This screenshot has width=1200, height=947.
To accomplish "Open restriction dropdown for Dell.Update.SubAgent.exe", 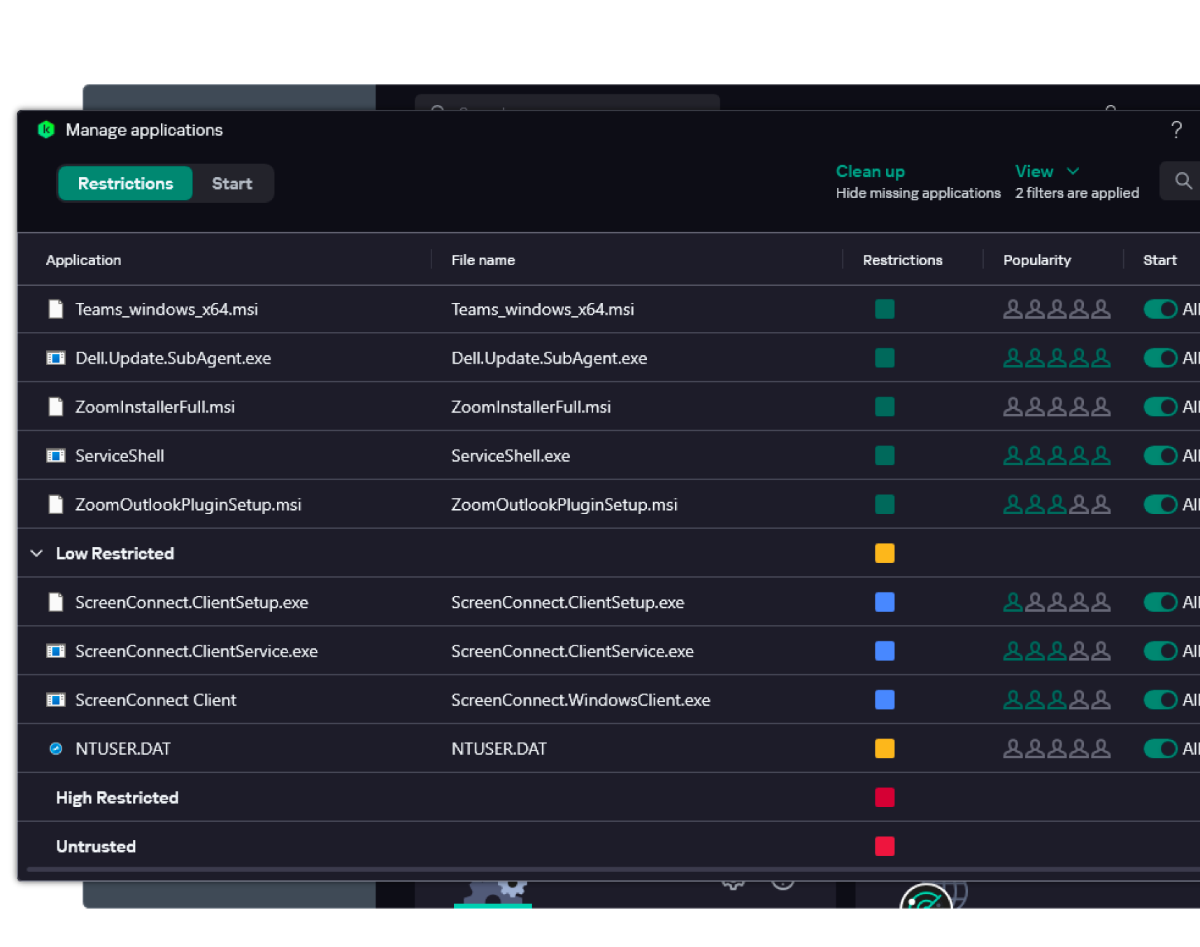I will (x=885, y=358).
